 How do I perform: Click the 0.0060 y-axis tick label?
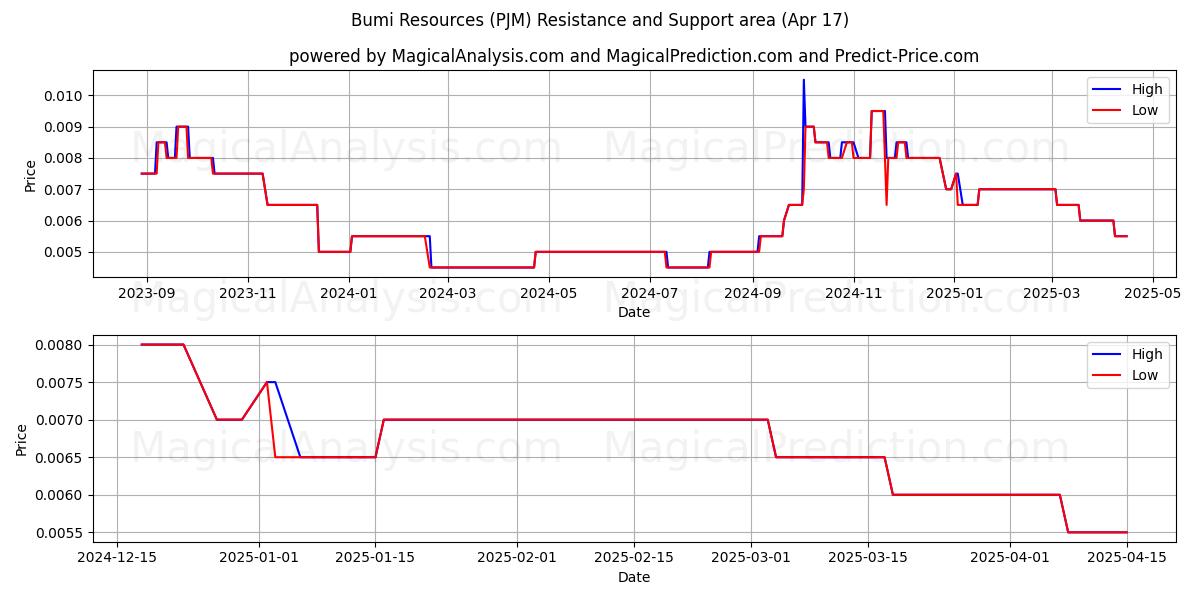click(61, 495)
